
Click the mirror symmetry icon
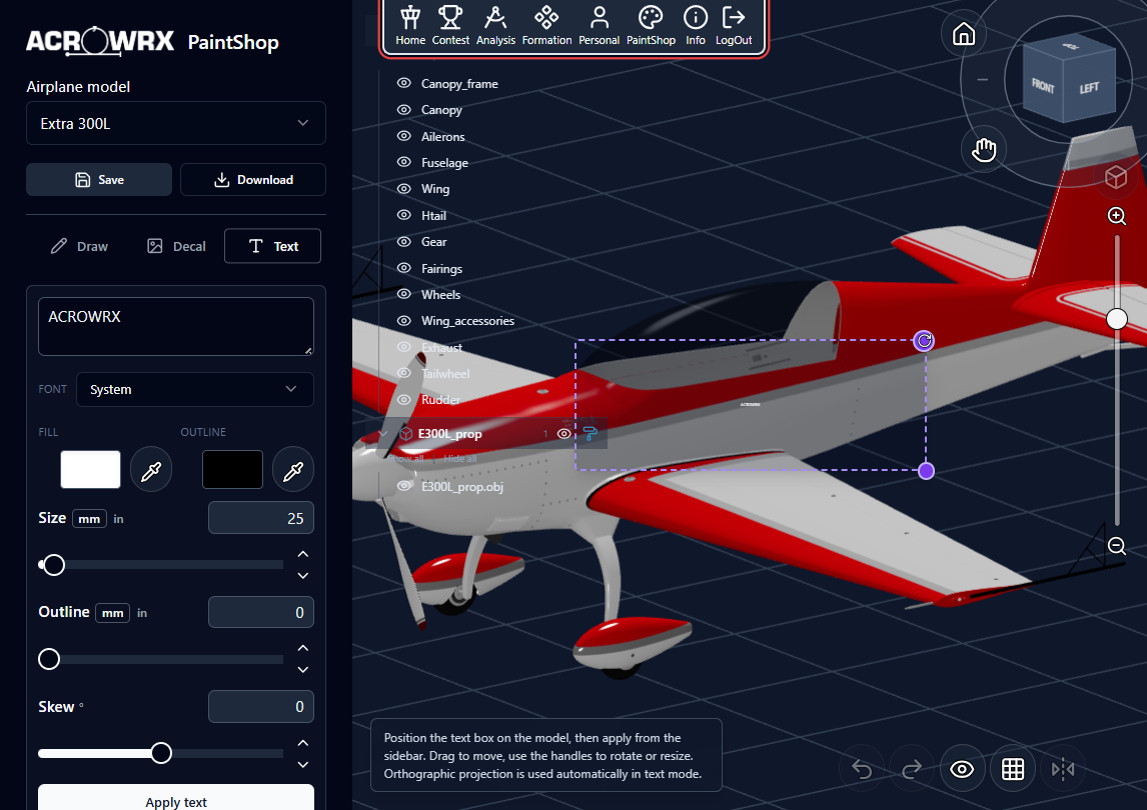1063,769
